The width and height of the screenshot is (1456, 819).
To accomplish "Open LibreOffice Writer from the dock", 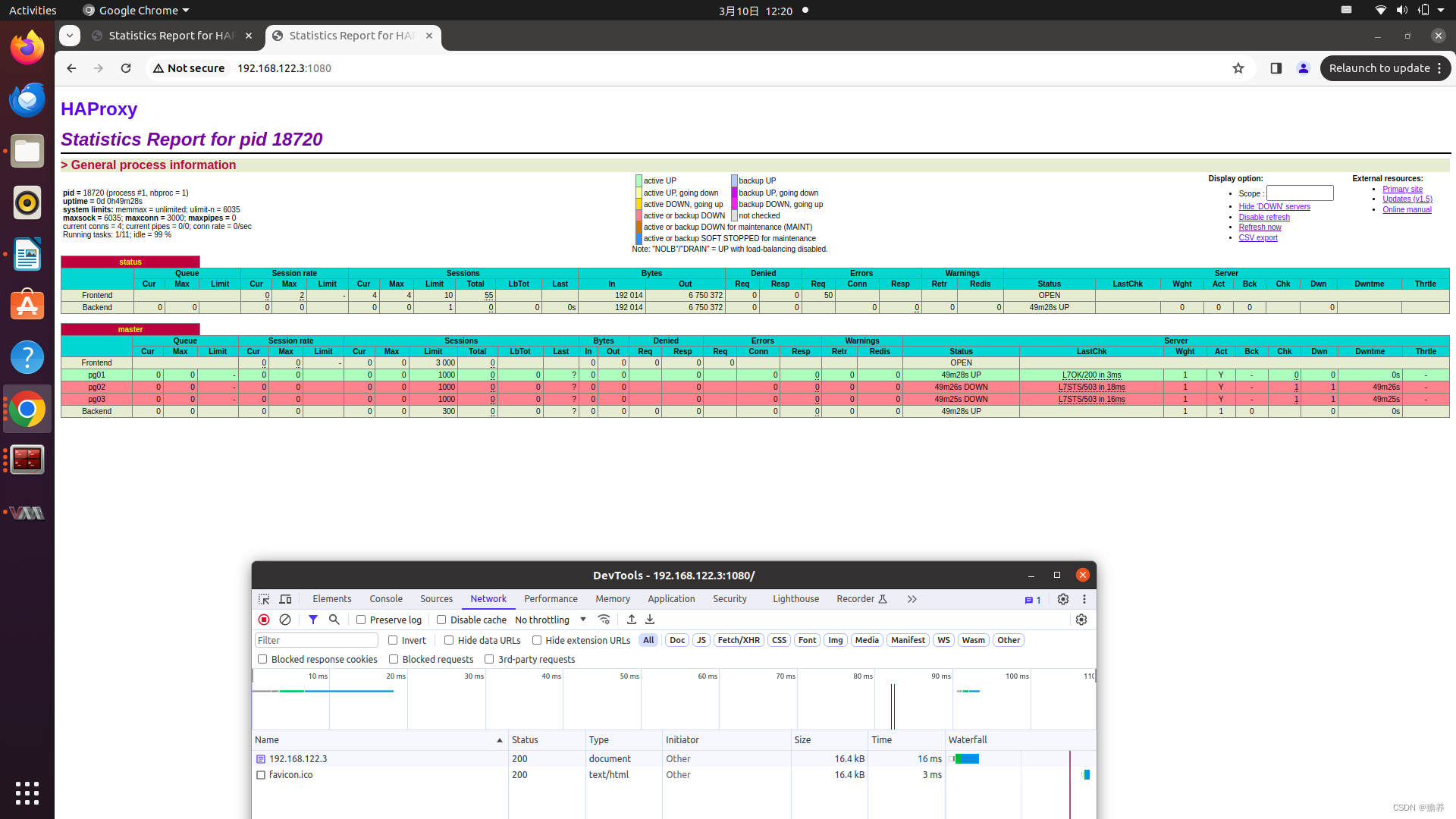I will pyautogui.click(x=27, y=254).
